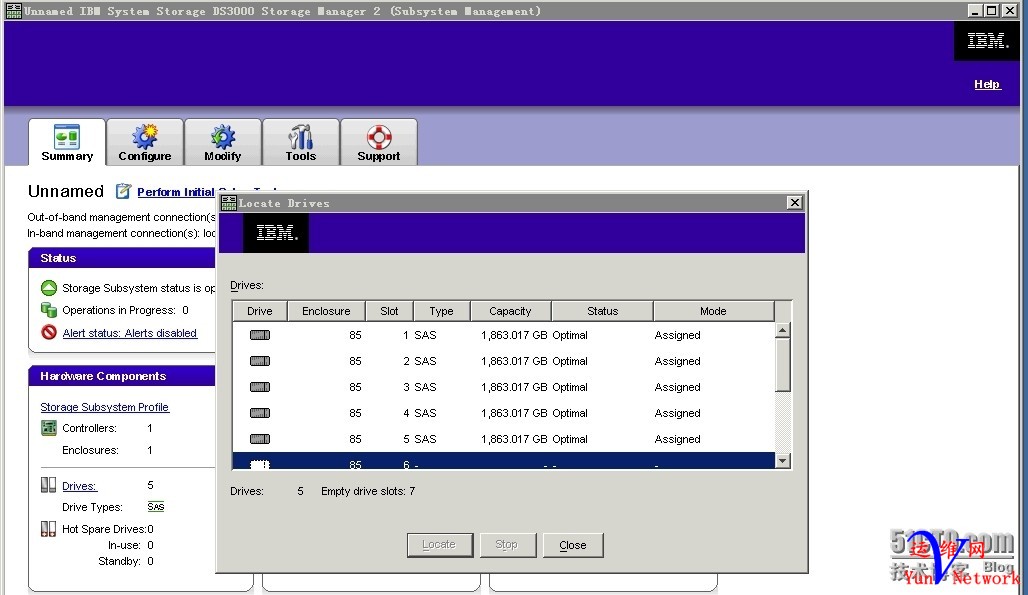Click the Hardware Components panel header
The image size is (1028, 595).
pyautogui.click(x=122, y=376)
